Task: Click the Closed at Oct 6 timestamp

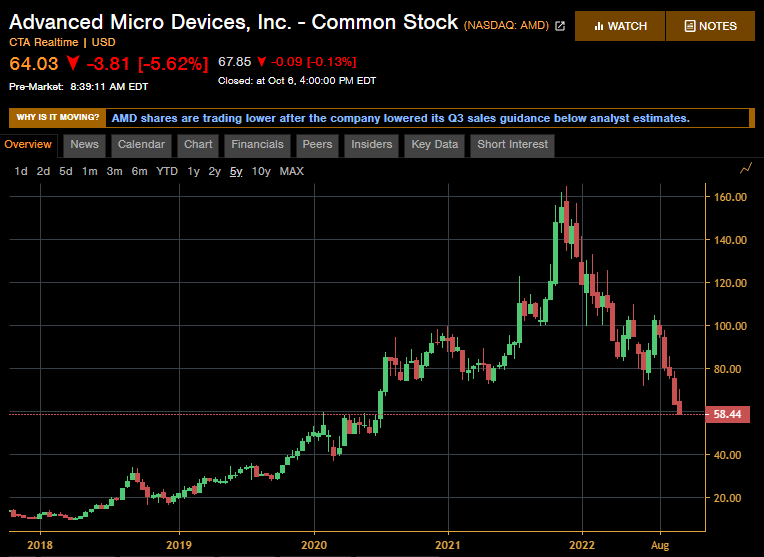Action: pos(297,80)
